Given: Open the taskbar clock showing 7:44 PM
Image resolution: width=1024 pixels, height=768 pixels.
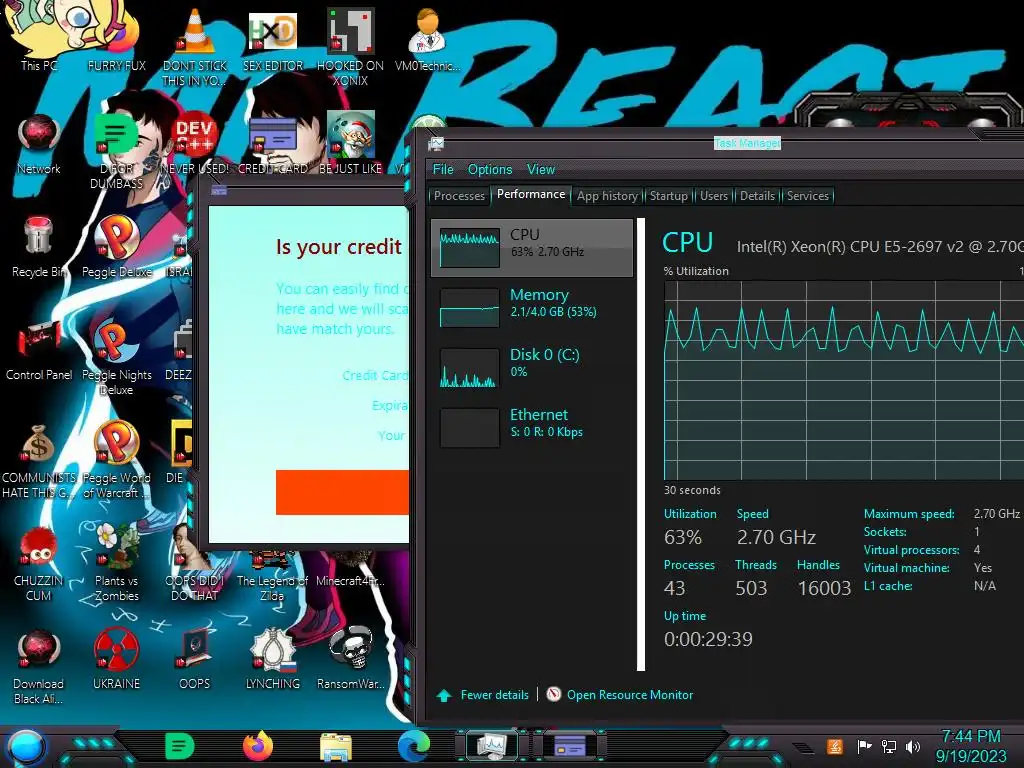Looking at the screenshot, I should point(971,746).
